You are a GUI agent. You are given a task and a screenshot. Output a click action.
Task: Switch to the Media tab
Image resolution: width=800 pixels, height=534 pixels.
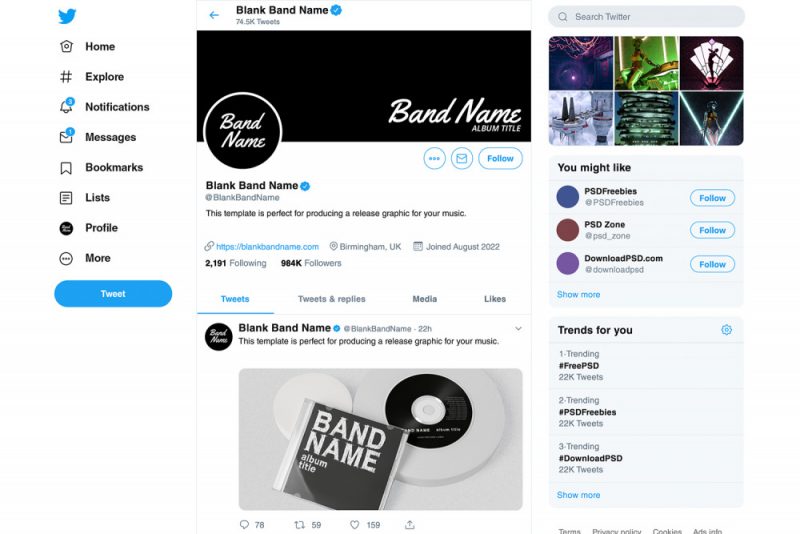[x=424, y=299]
